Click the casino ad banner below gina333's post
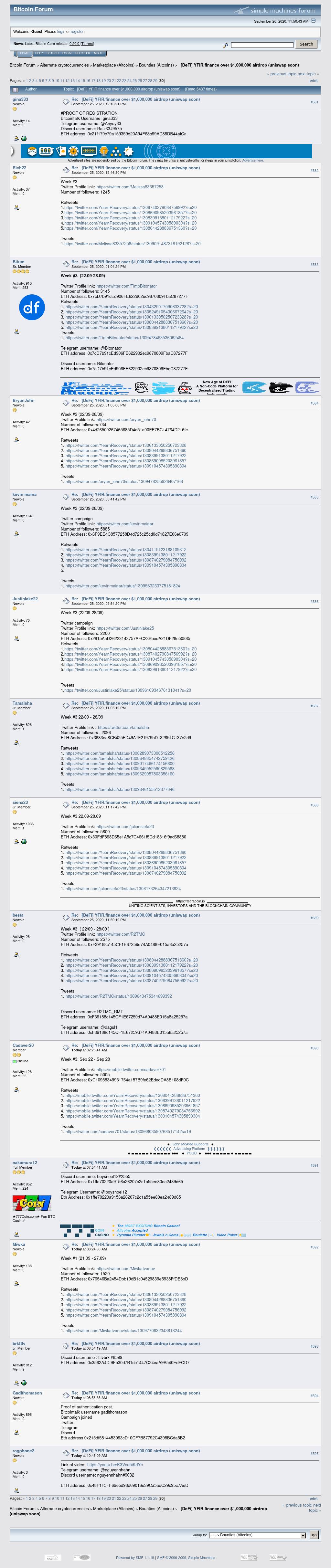 (161, 151)
